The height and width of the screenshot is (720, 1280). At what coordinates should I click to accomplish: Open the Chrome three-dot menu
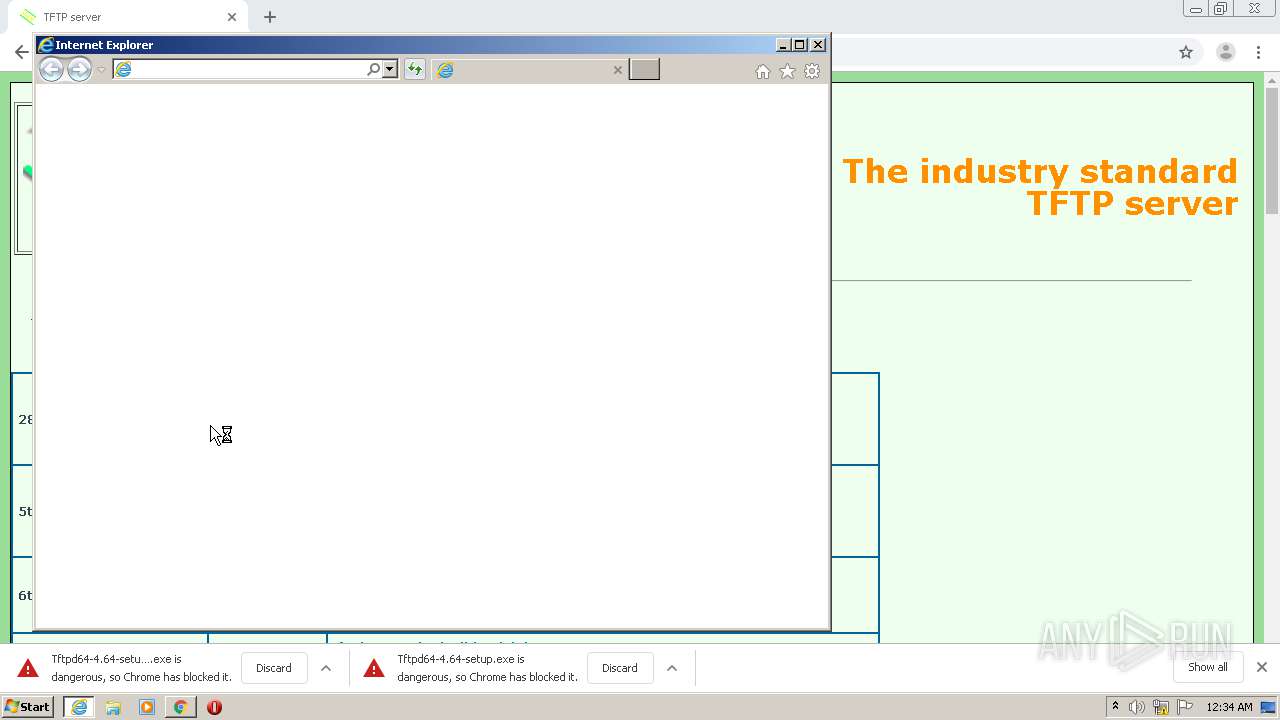click(x=1260, y=52)
